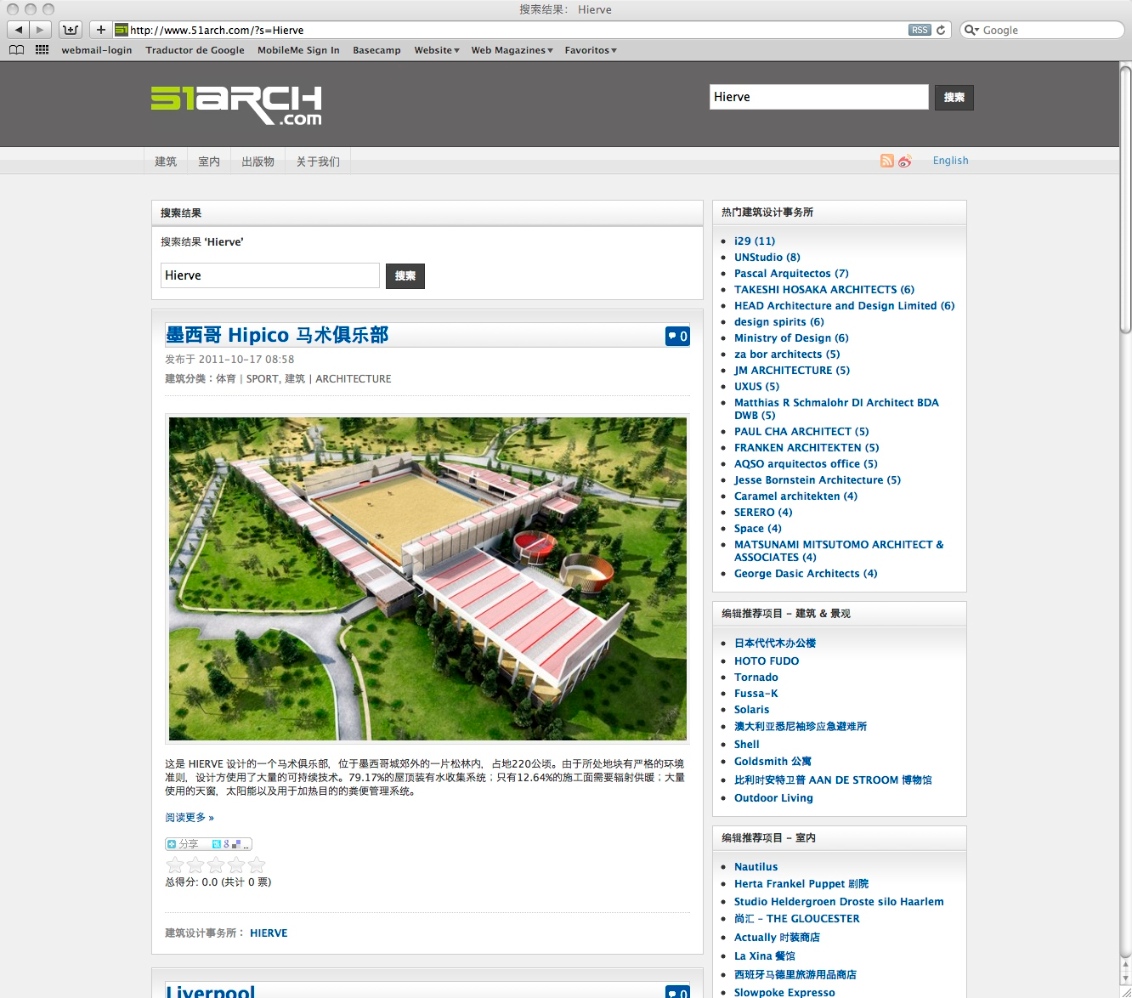Viewport: 1132px width, 998px height.
Task: Open the 出版物 navigation tab
Action: [258, 161]
